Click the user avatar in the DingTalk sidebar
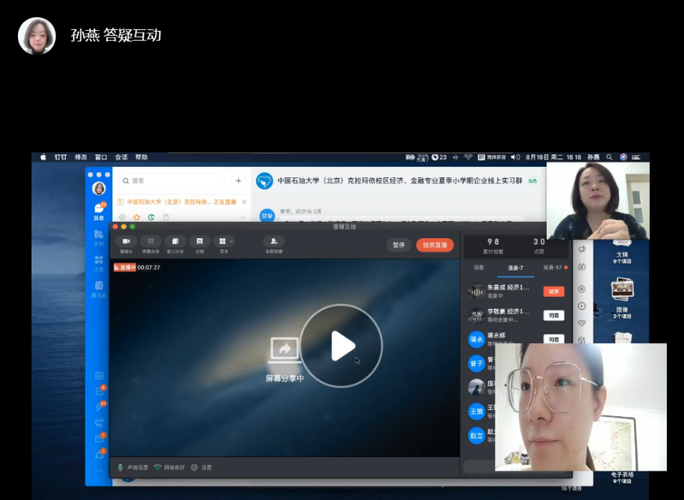 (99, 188)
